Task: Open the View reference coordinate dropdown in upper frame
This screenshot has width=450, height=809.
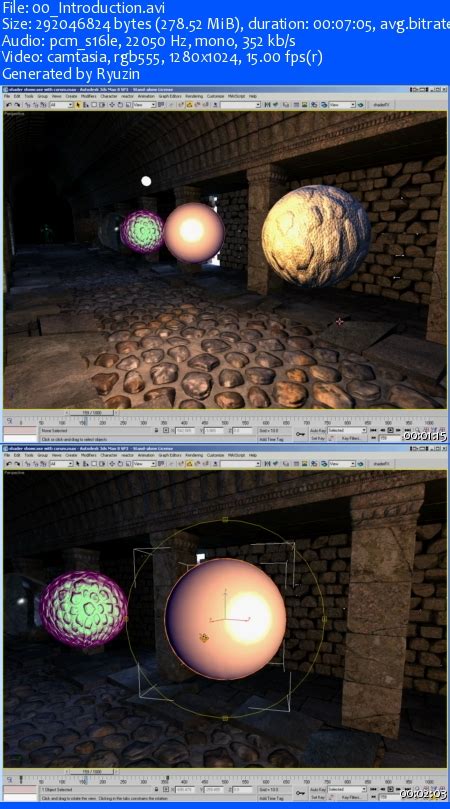Action: (144, 105)
